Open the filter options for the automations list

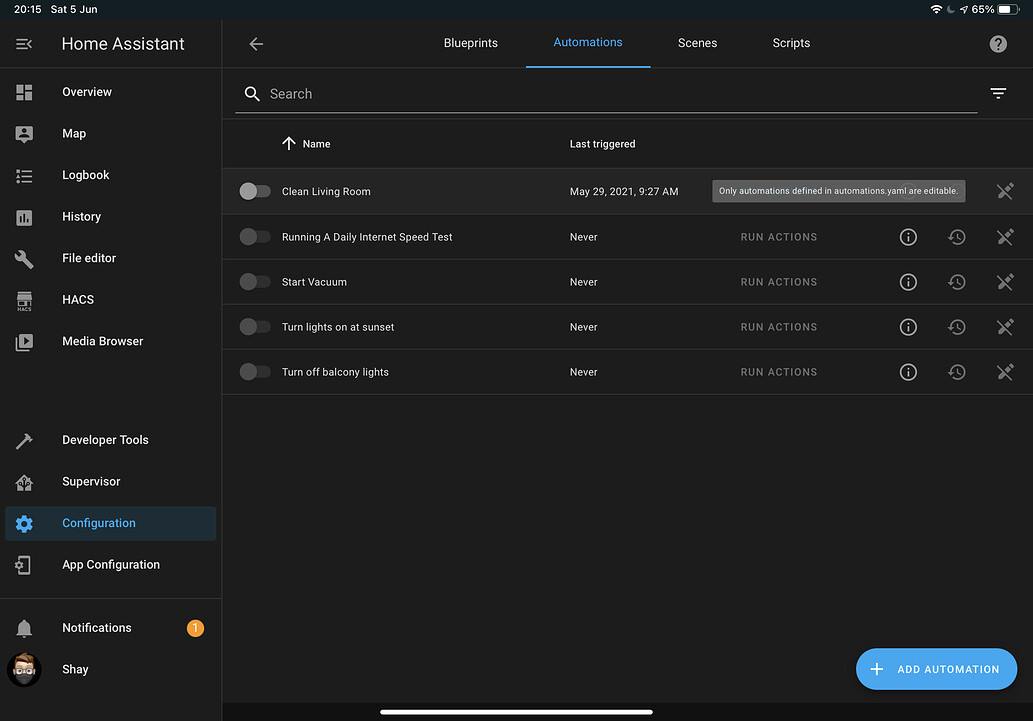coord(997,92)
